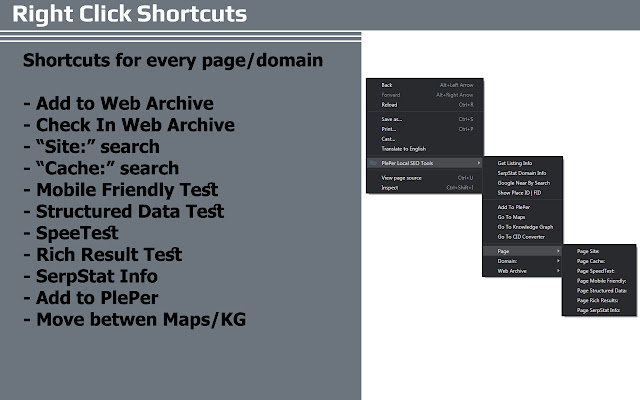640x400 pixels.
Task: Click the '“Site:” search' line
Action: (91, 147)
